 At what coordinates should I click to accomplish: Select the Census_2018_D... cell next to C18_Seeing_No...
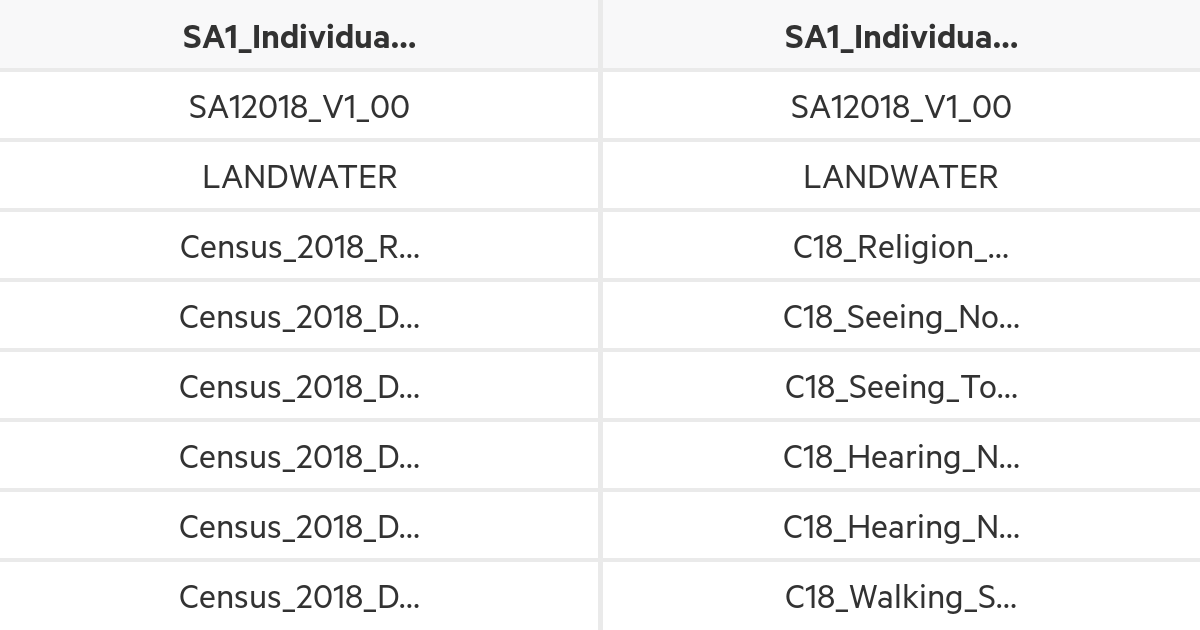pyautogui.click(x=300, y=317)
